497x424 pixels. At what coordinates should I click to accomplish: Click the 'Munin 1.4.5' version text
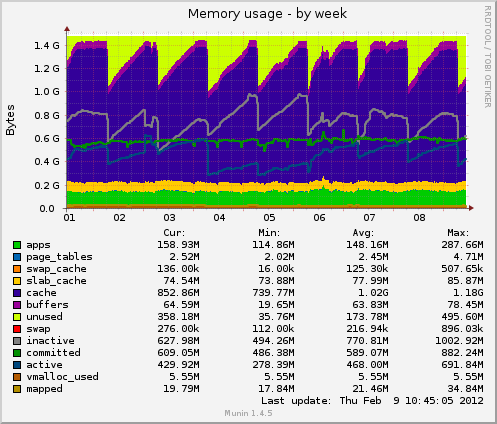[x=248, y=413]
